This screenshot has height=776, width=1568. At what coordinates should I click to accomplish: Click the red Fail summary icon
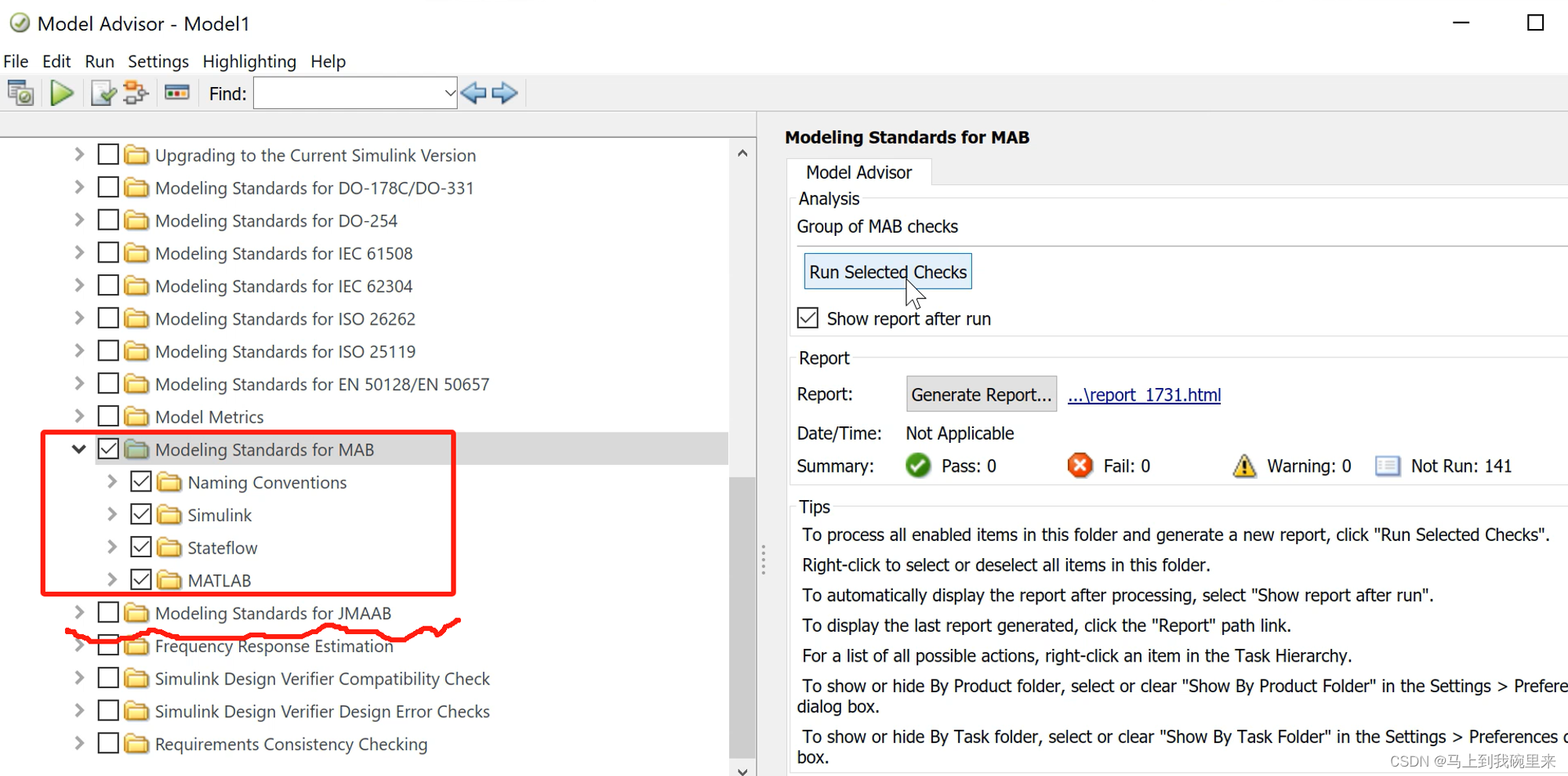coord(1080,466)
